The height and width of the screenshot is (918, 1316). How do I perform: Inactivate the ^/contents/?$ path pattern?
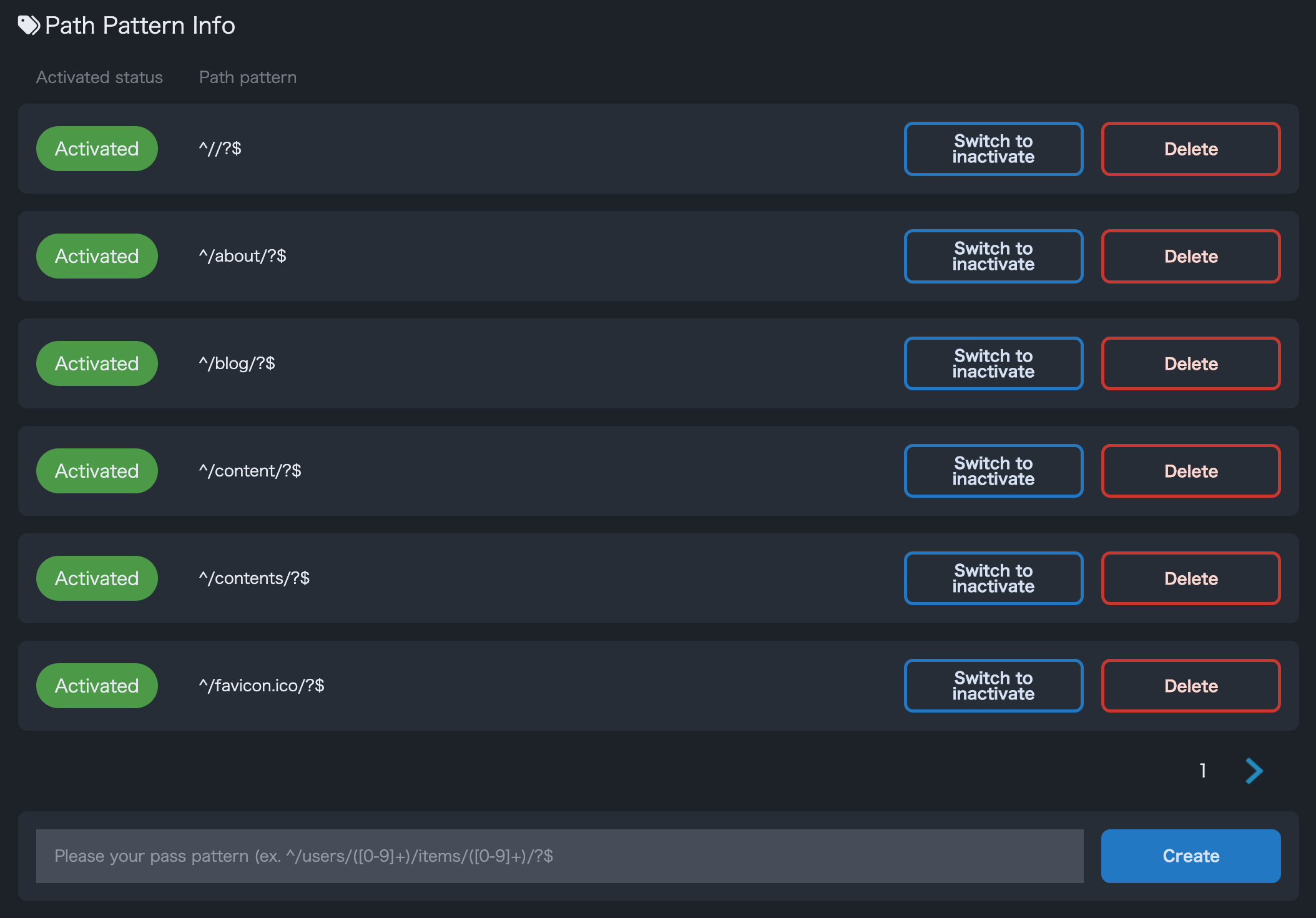pyautogui.click(x=993, y=578)
